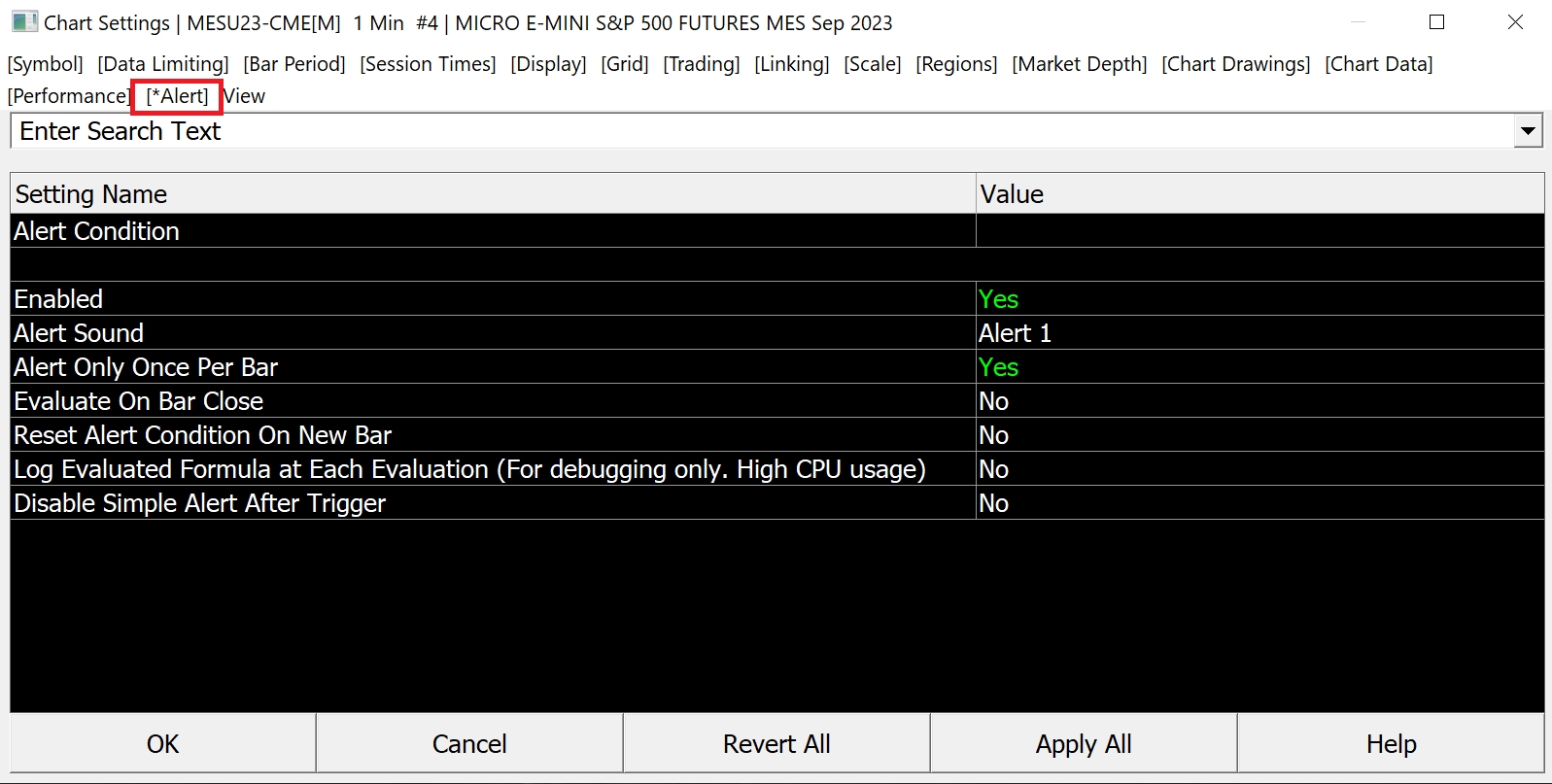Toggle Reset Alert Condition On New Bar
Screen dimensions: 1552x784
click(x=994, y=435)
